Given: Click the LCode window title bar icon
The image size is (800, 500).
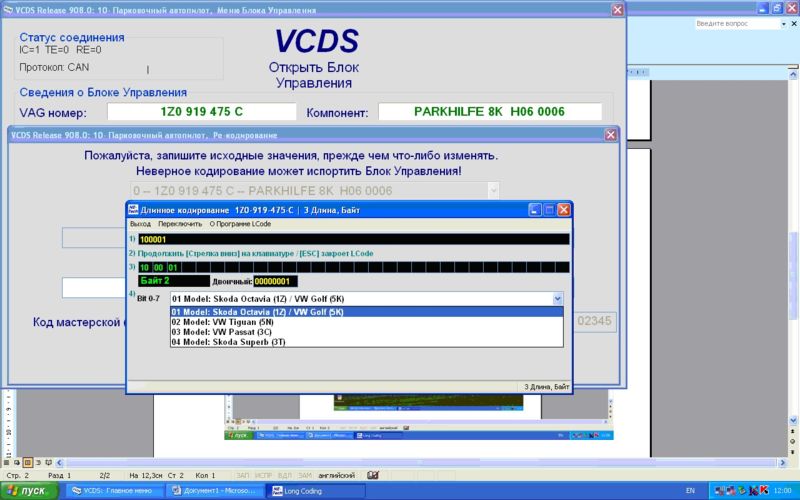Looking at the screenshot, I should click(x=133, y=210).
